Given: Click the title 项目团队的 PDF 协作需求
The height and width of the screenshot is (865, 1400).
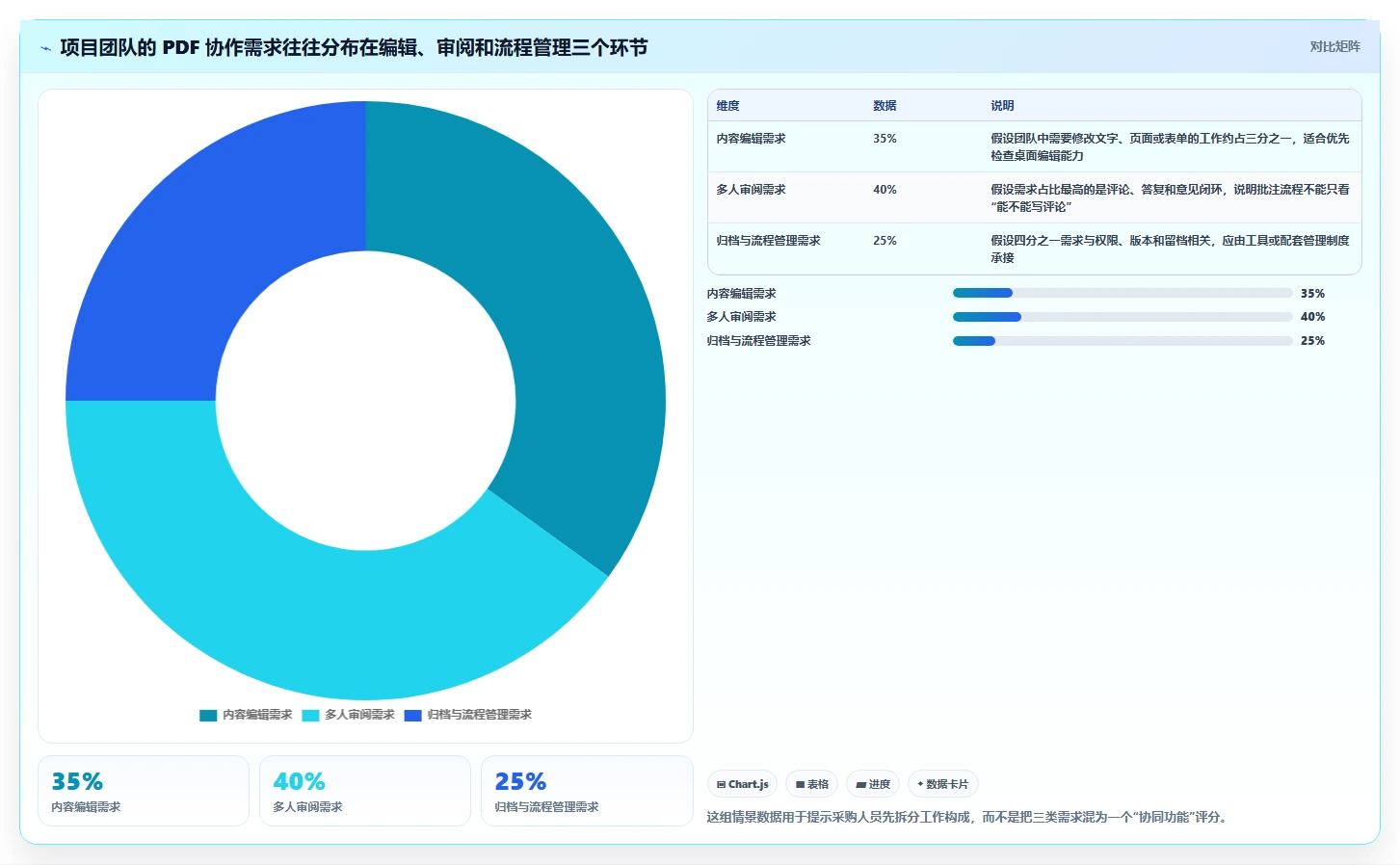Looking at the screenshot, I should (x=354, y=47).
